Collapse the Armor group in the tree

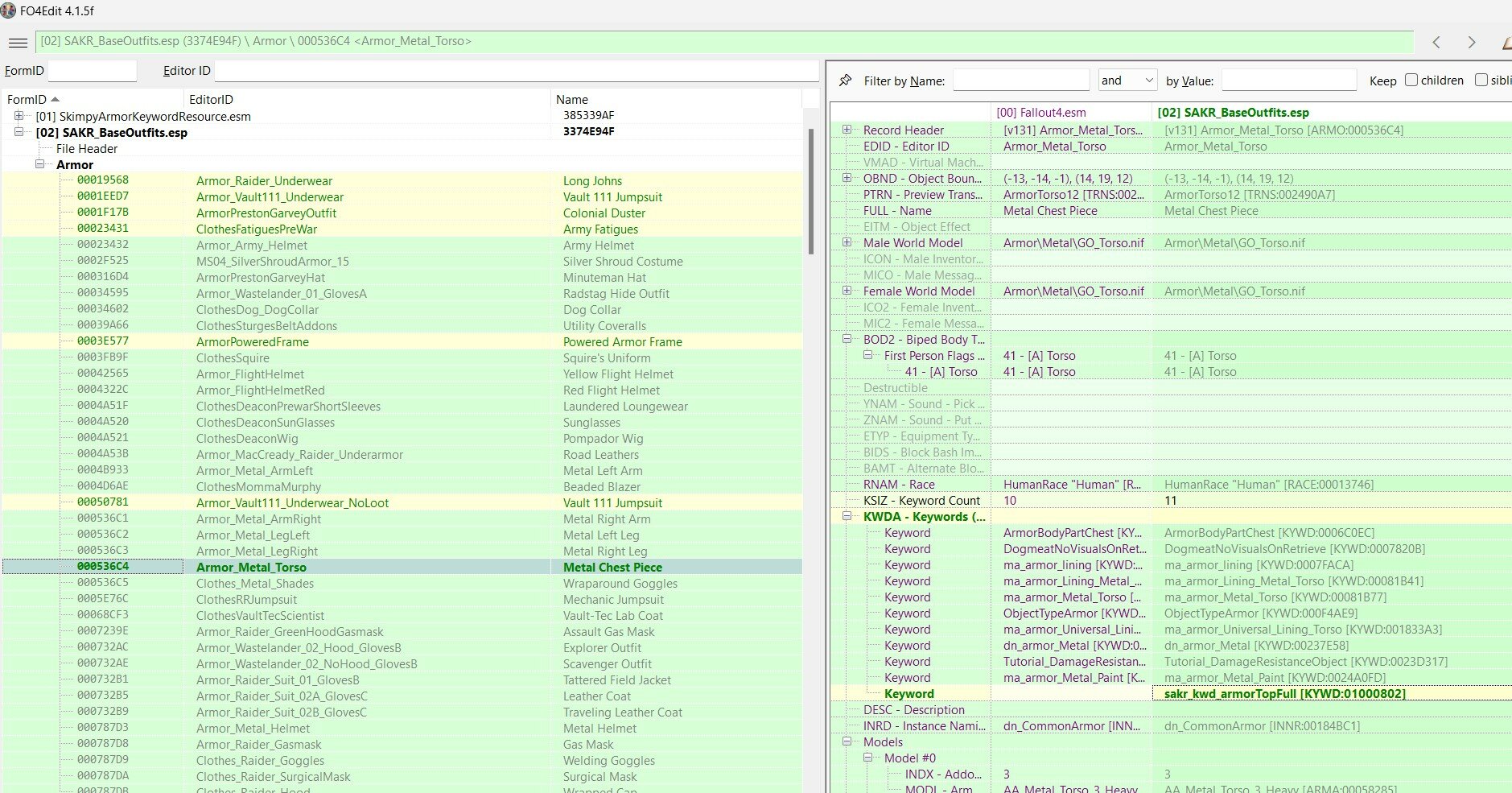pyautogui.click(x=39, y=164)
